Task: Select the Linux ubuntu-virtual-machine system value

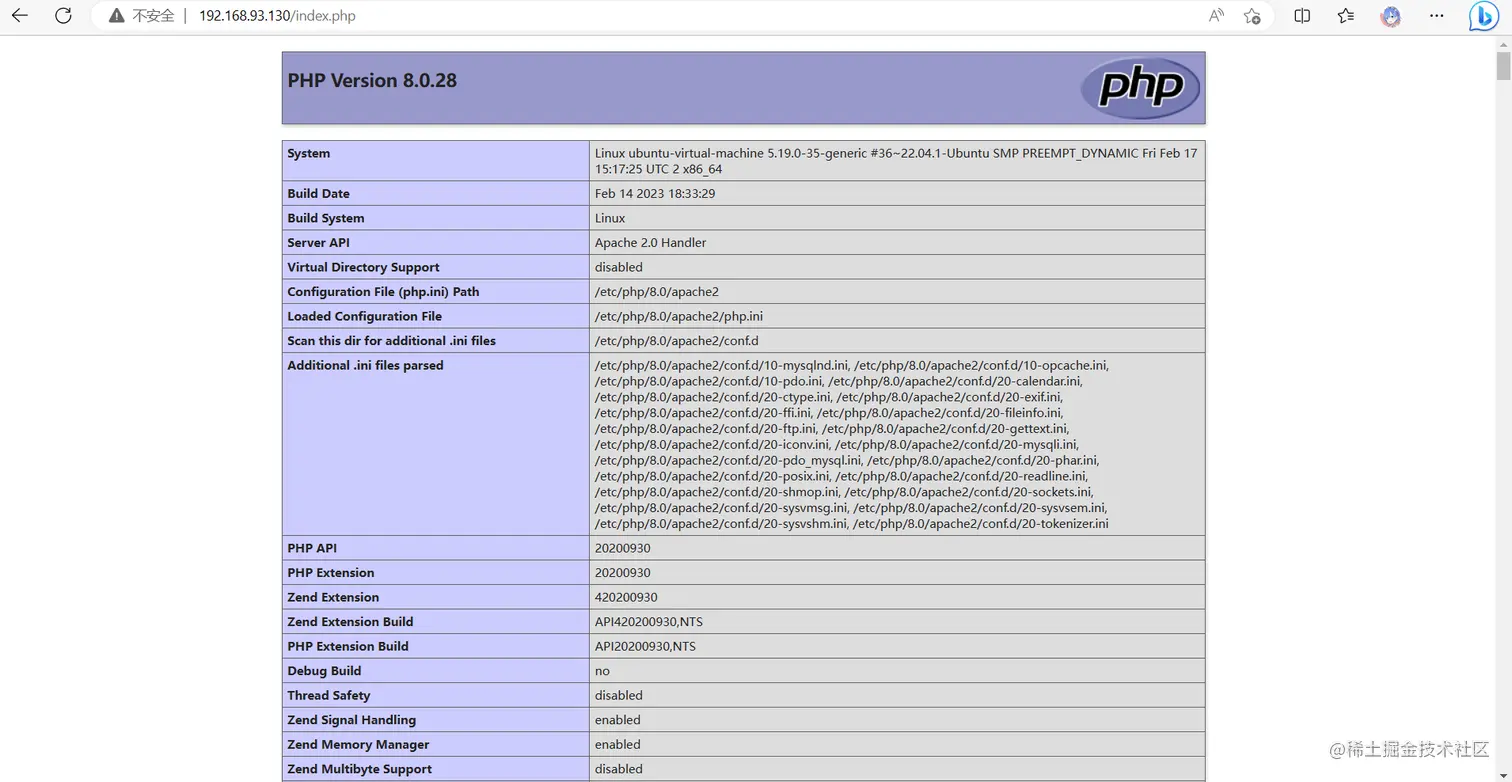Action: (896, 161)
